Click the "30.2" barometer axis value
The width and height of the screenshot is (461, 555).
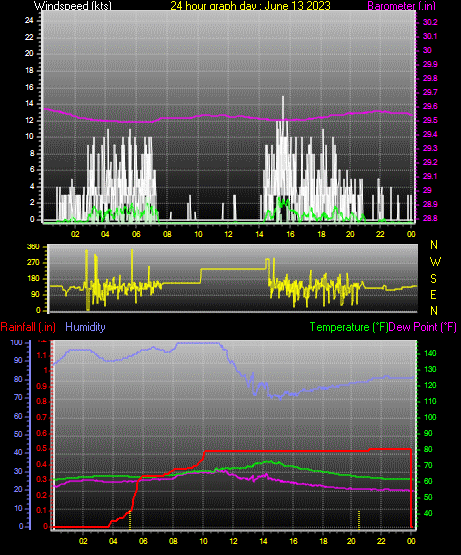pyautogui.click(x=430, y=22)
